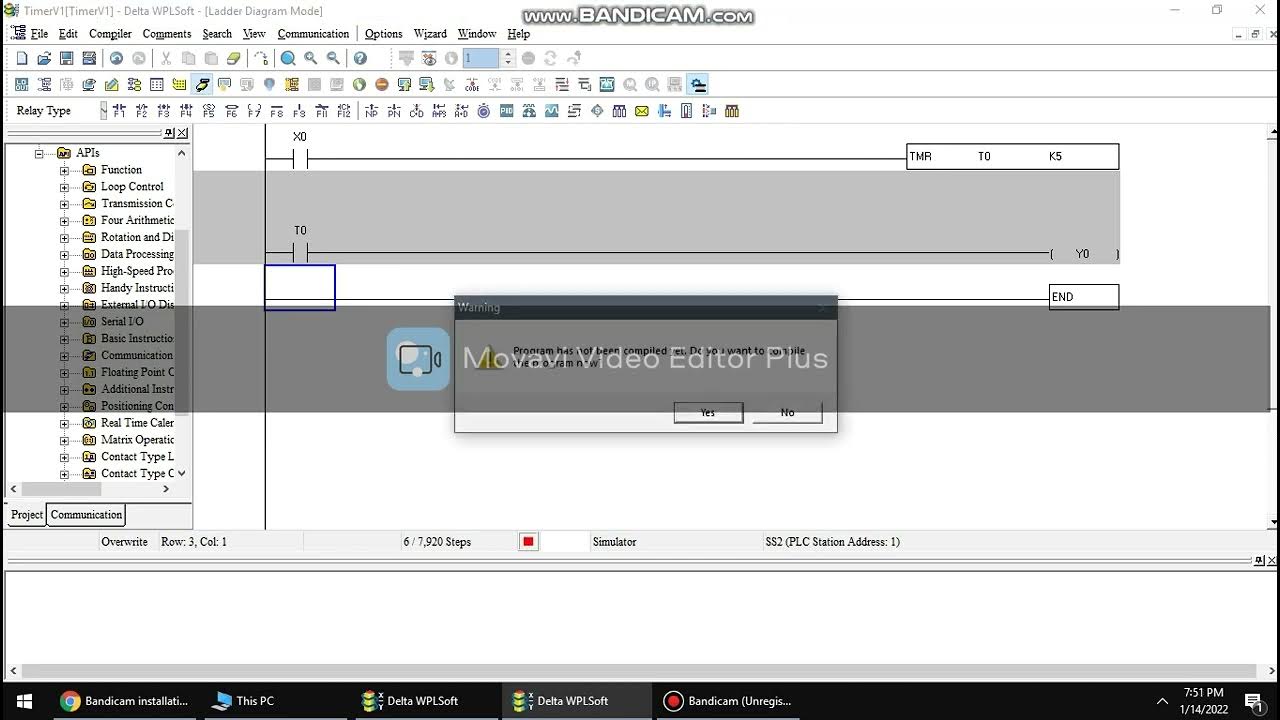This screenshot has height=720, width=1280.
Task: Expand the Function folder
Action: pyautogui.click(x=64, y=170)
